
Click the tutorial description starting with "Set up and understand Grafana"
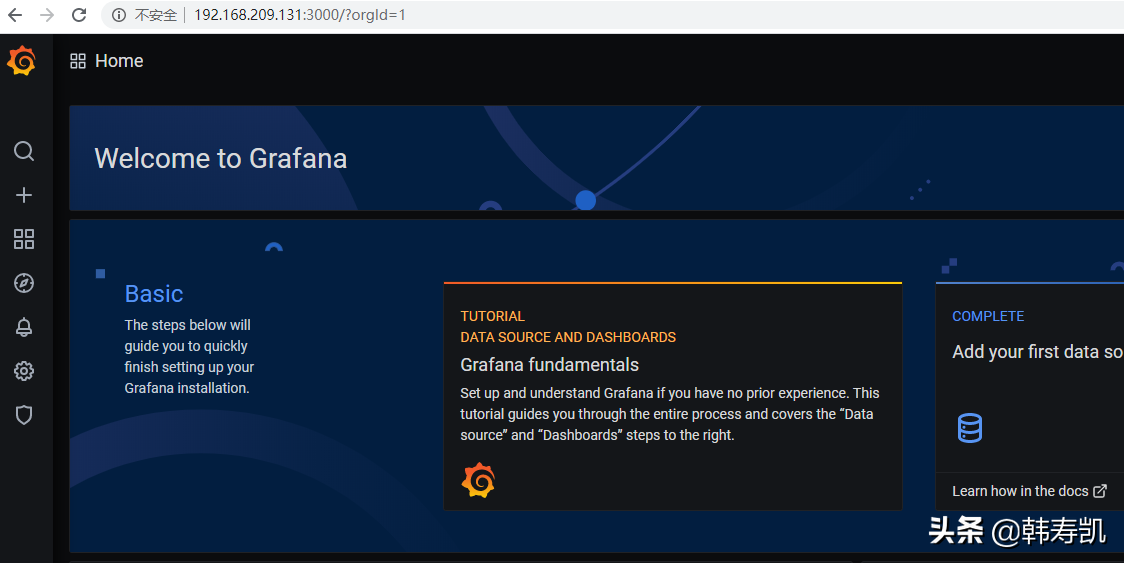(x=670, y=414)
